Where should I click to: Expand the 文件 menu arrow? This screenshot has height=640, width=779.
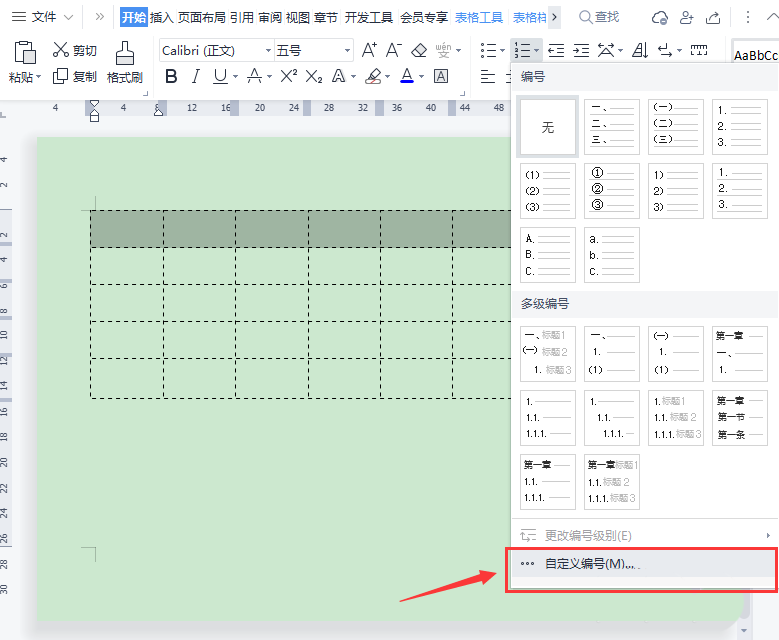click(x=69, y=17)
